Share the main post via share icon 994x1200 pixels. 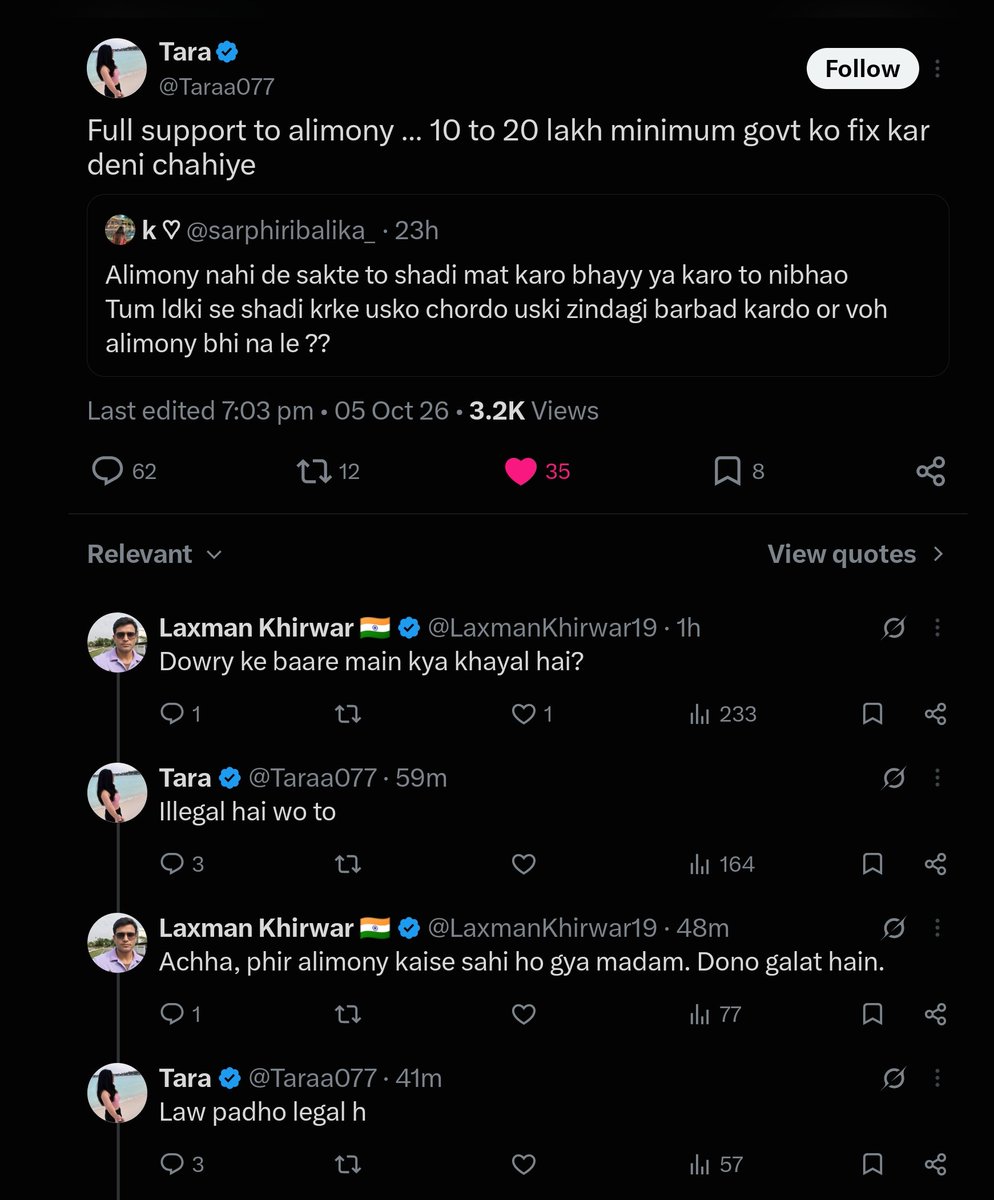pyautogui.click(x=931, y=471)
